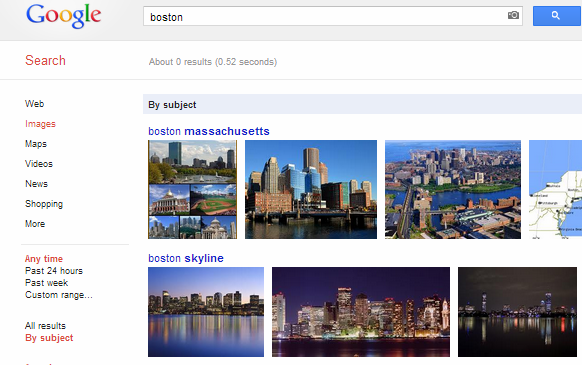Screen dimensions: 582x365
Task: Open the Web search category
Action: [x=35, y=104]
